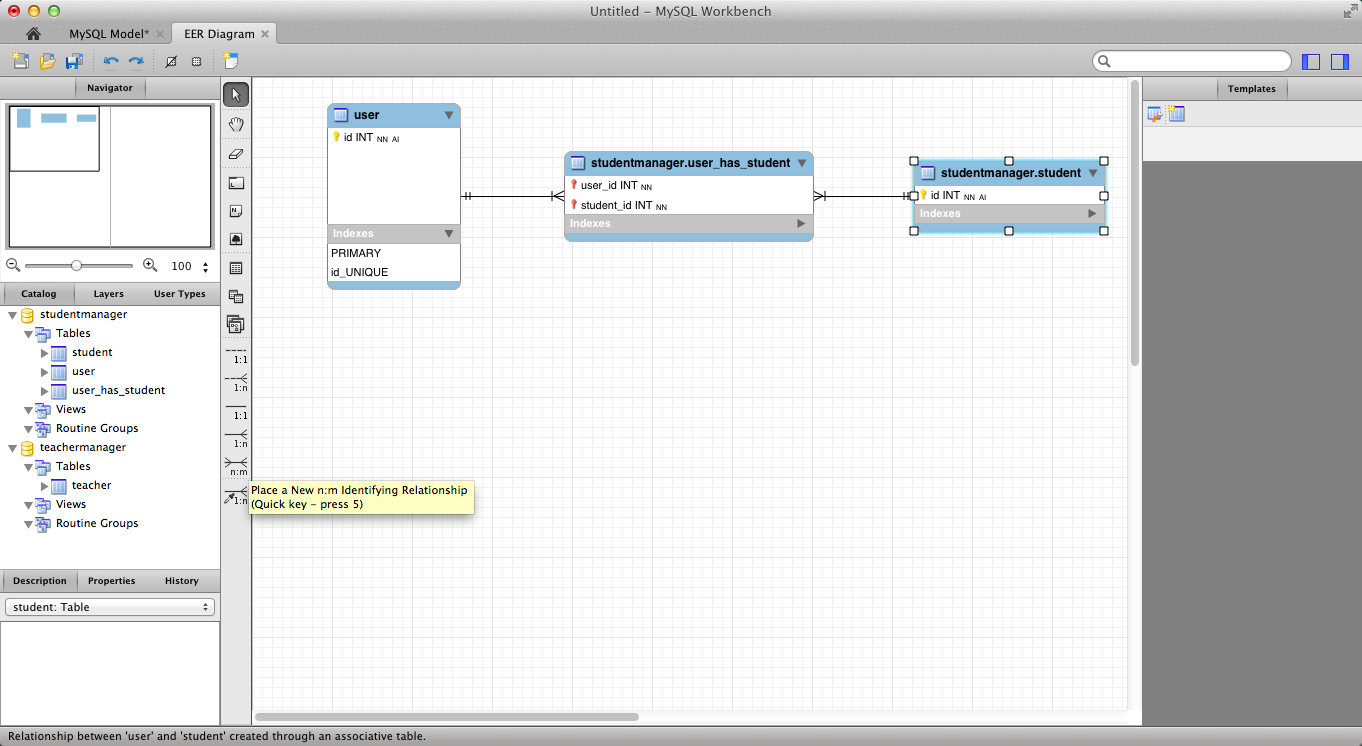Click the first icon in Templates panel
Screen dimensions: 1362x746
(1155, 114)
